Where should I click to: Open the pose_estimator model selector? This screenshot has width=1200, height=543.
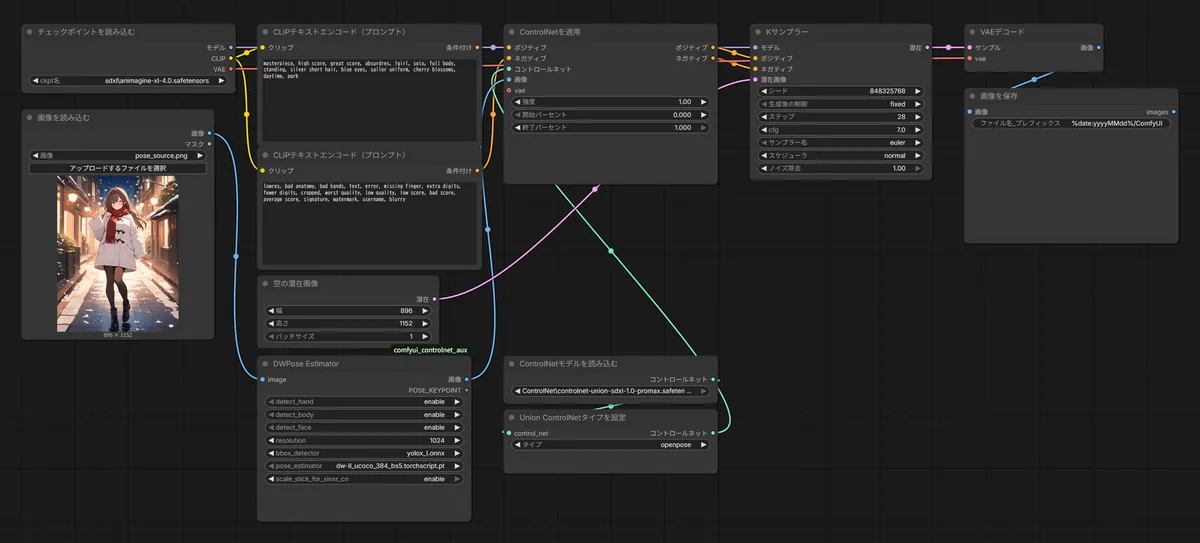coord(365,466)
